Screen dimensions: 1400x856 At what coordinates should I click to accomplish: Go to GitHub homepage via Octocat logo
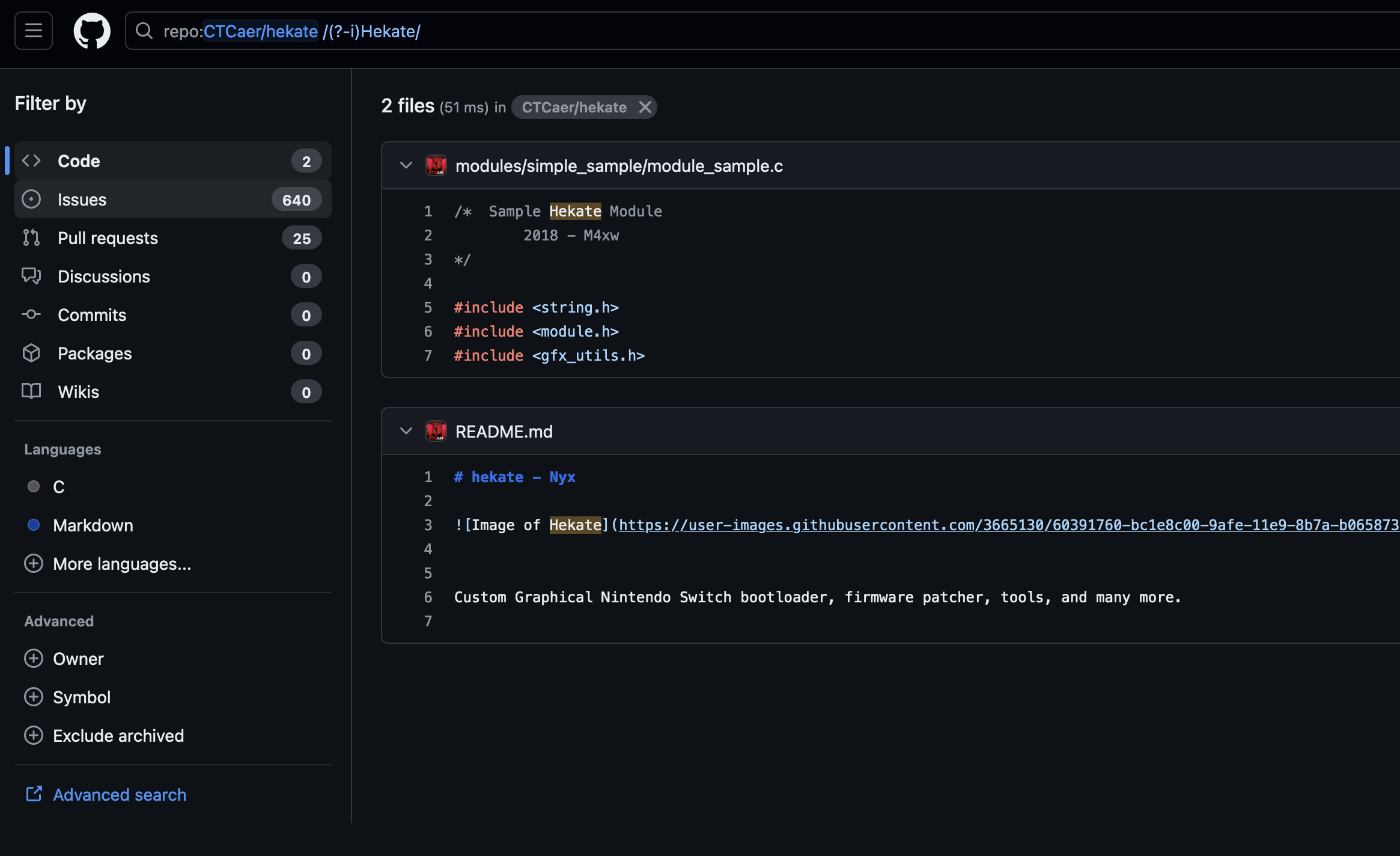click(92, 31)
